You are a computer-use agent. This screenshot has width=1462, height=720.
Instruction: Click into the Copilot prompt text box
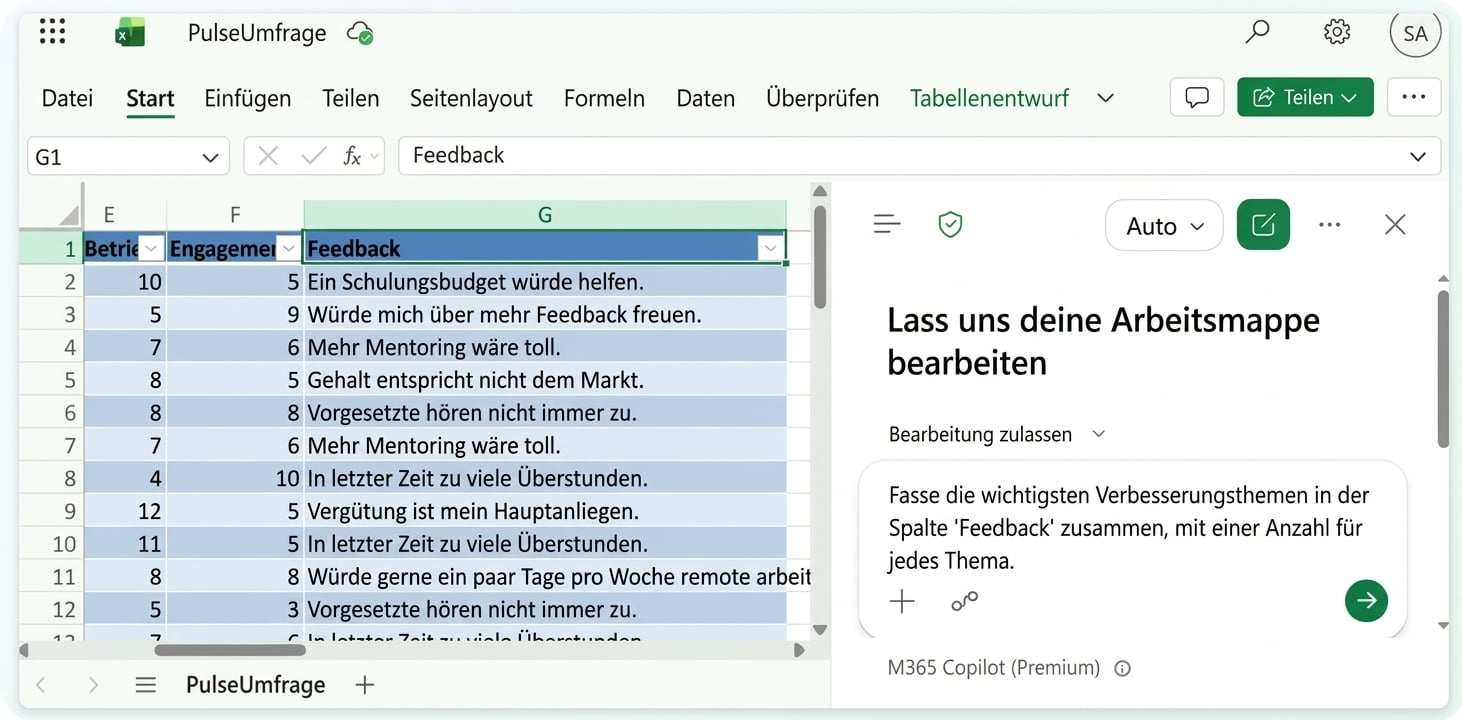pos(1130,528)
